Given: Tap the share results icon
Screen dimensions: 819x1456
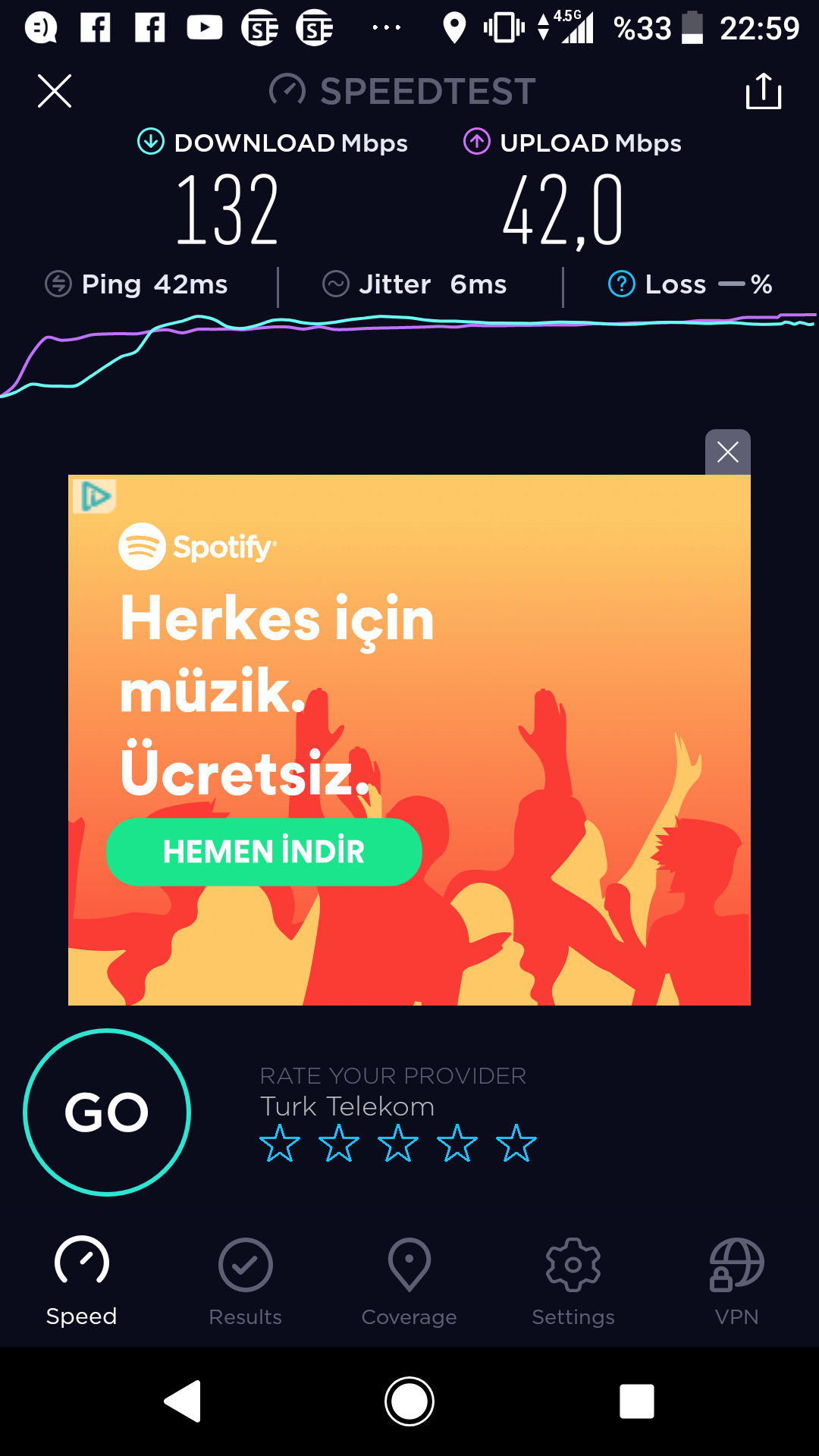Looking at the screenshot, I should pos(764,91).
